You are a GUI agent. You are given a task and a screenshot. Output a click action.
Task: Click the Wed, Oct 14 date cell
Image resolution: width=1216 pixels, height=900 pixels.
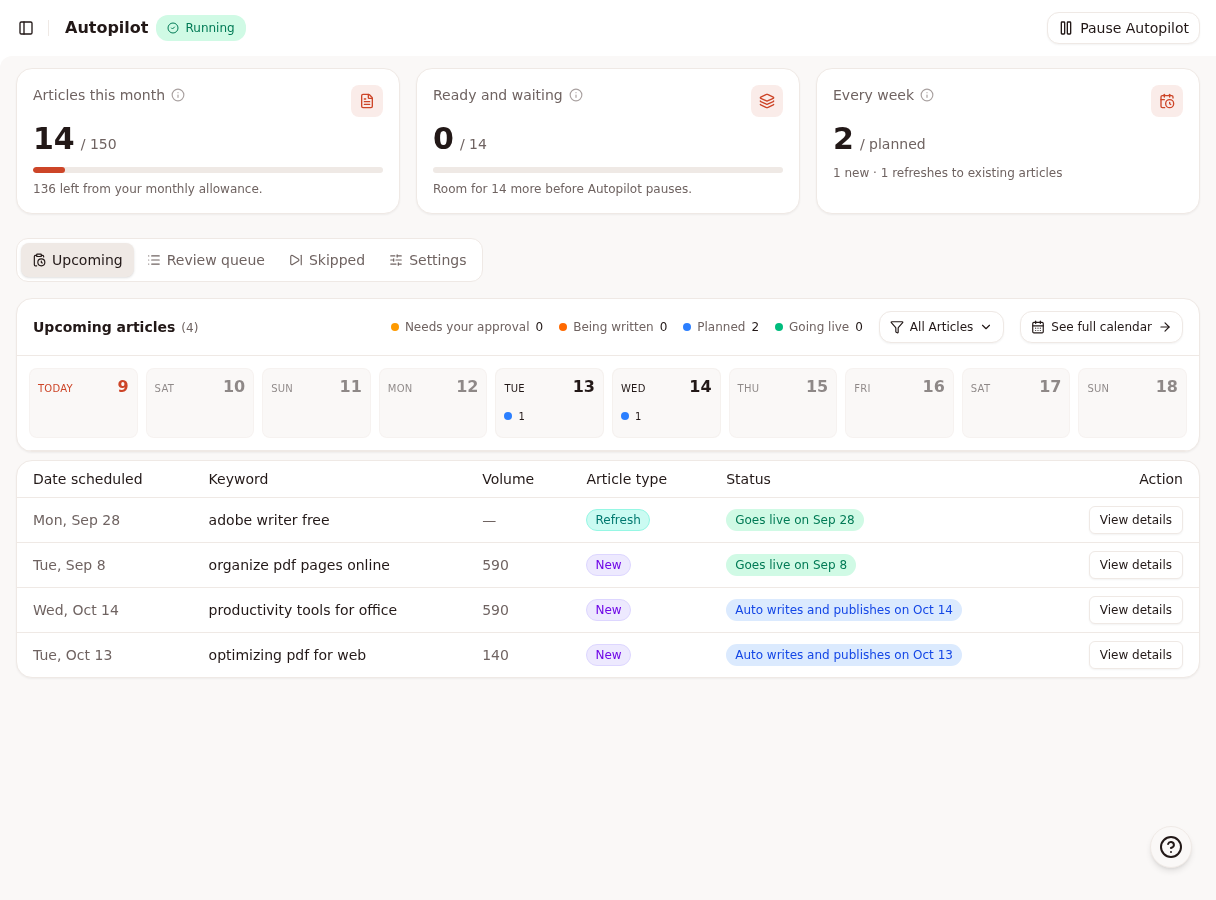click(x=76, y=610)
